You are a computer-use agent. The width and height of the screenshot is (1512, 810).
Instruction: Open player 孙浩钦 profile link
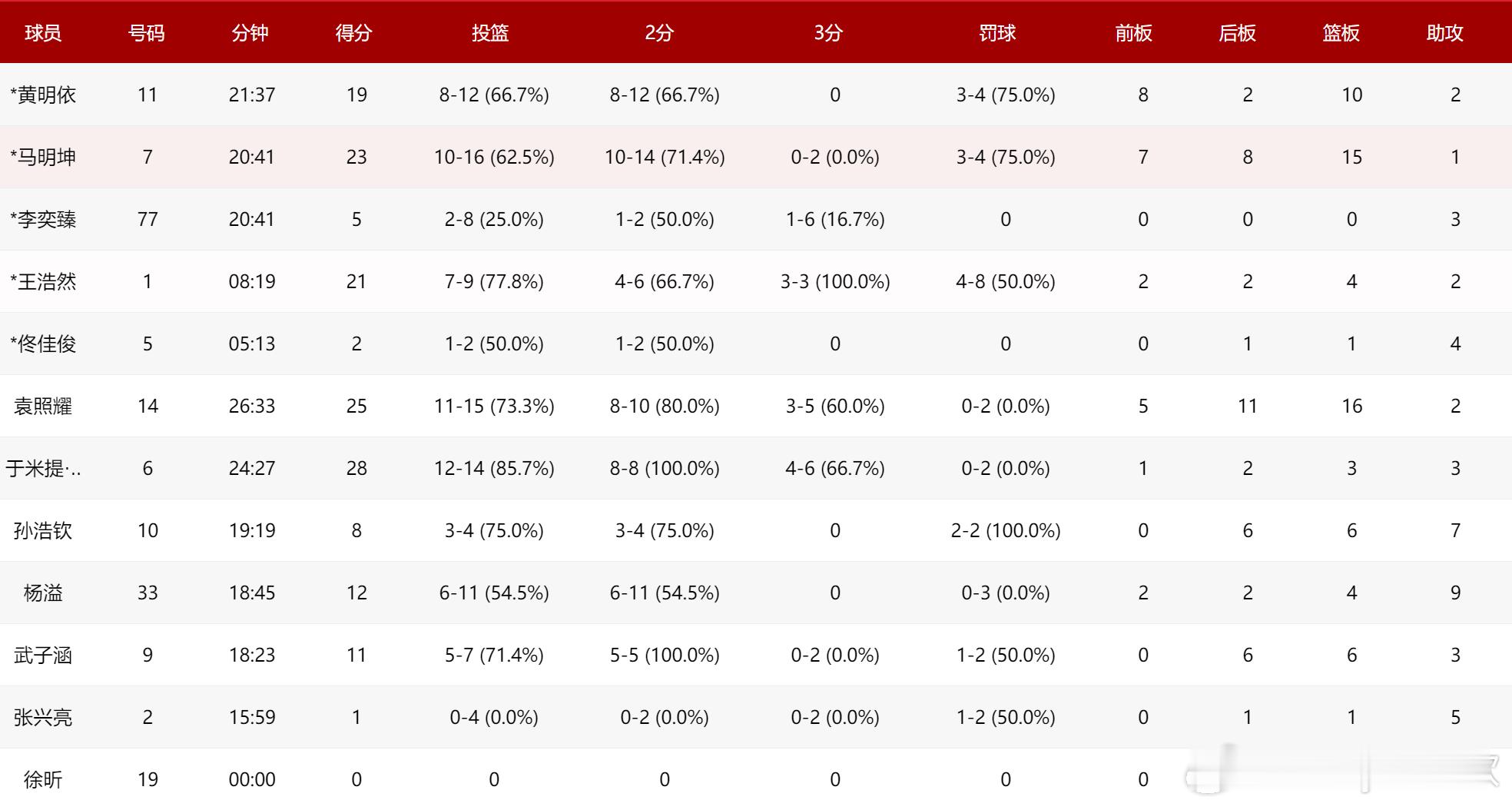(43, 531)
